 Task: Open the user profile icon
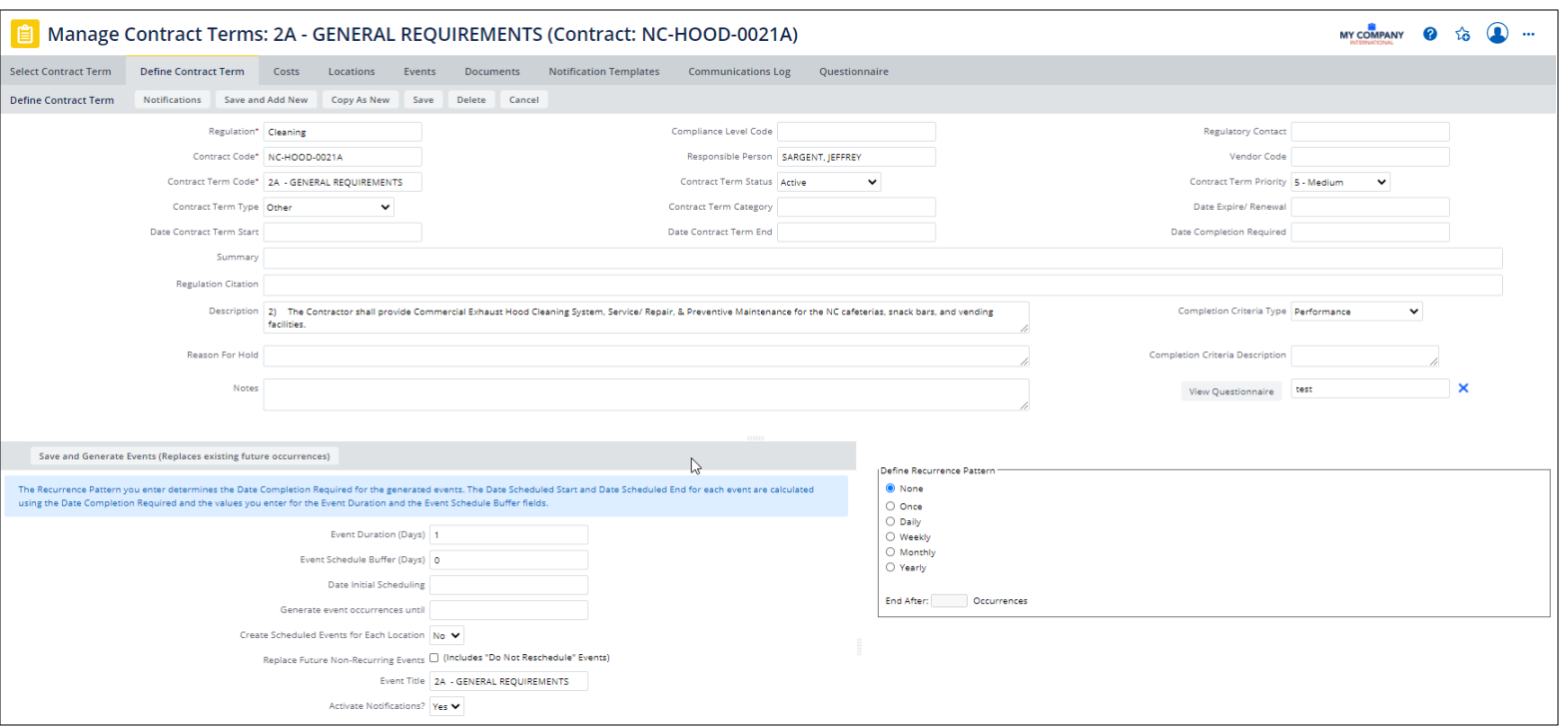coord(1497,34)
